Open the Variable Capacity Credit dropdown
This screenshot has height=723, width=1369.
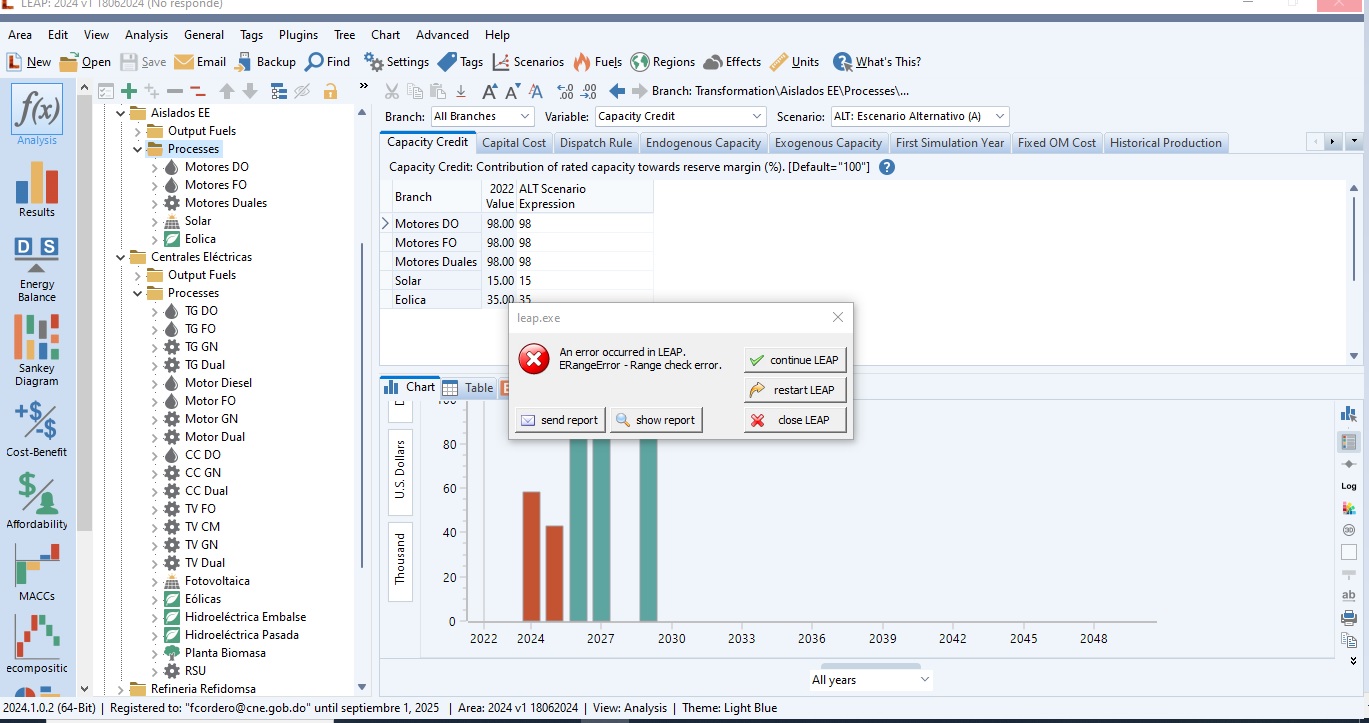tap(680, 117)
